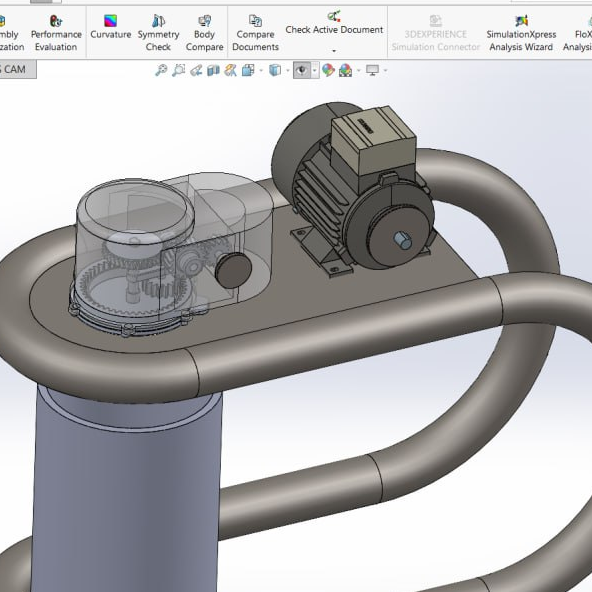The height and width of the screenshot is (592, 592).
Task: Expand the Hide/Show Items dropdown arrow
Action: pos(314,70)
